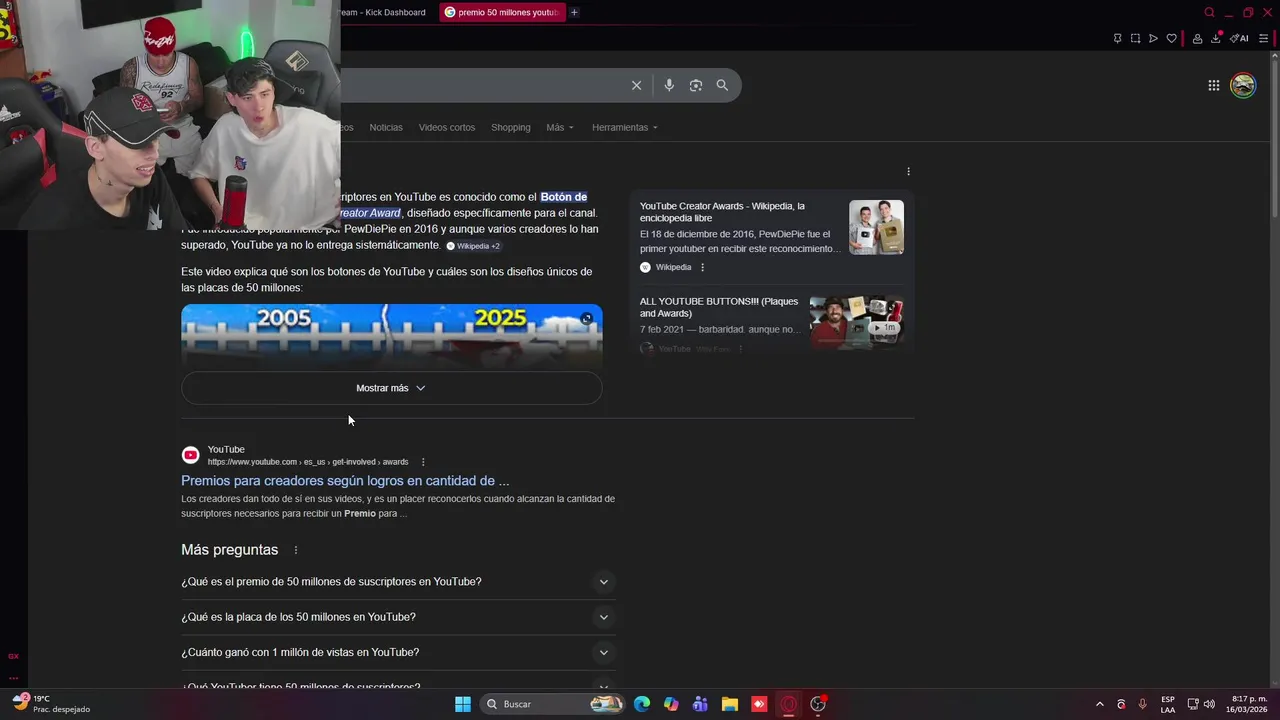This screenshot has height=720, width=1280.
Task: Open the 2005 vs 2025 video thumbnail
Action: (392, 337)
